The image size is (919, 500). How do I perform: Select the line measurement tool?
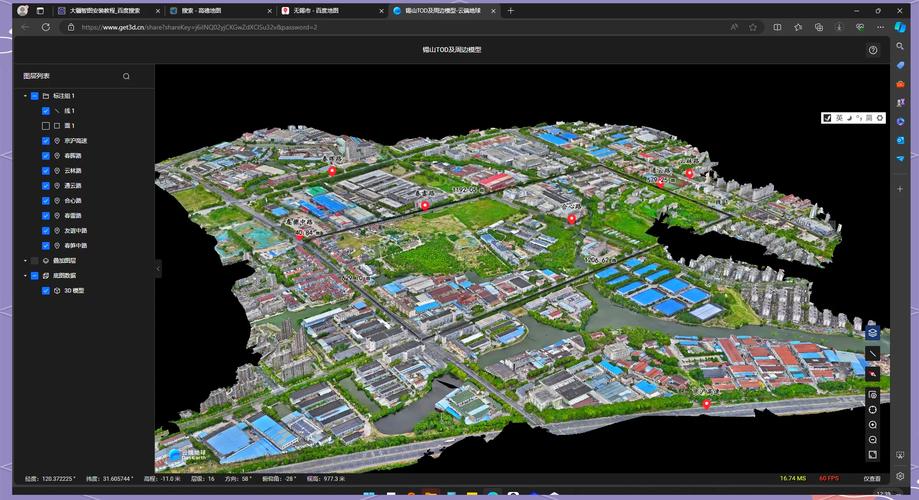click(872, 354)
